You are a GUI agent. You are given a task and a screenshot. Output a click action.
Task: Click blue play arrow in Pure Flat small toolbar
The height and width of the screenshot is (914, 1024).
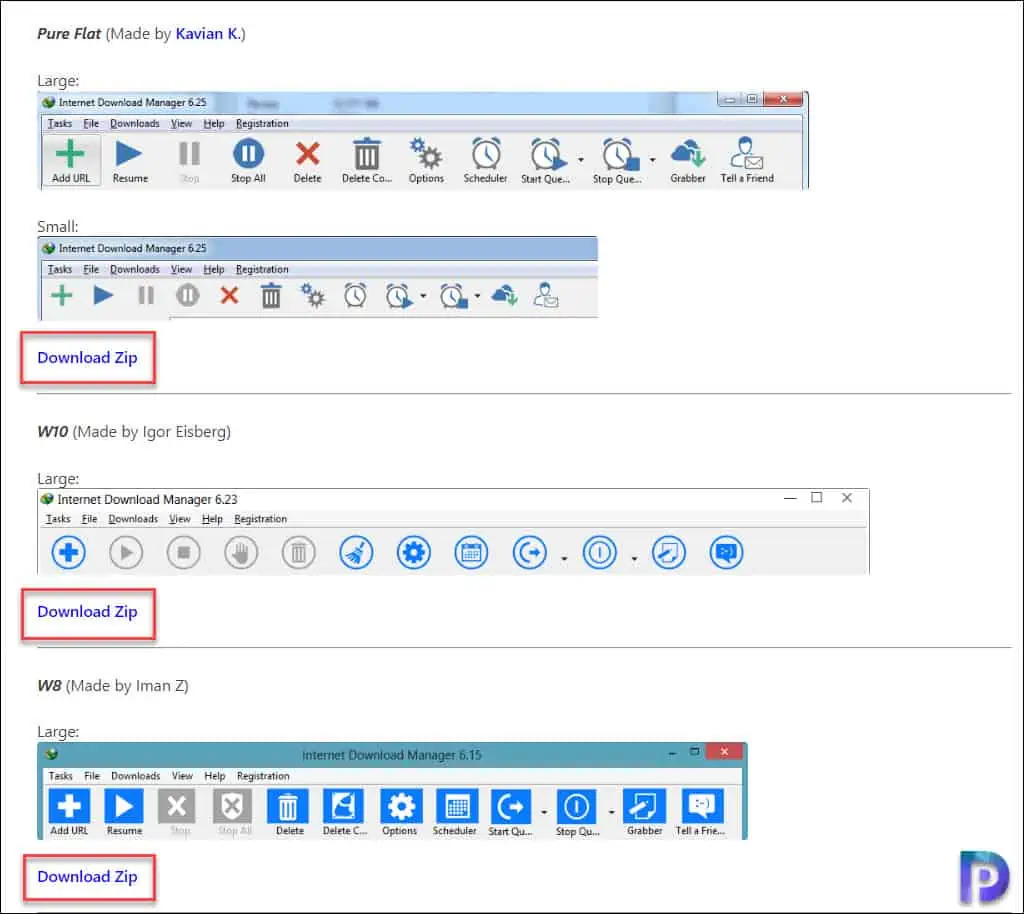click(103, 296)
